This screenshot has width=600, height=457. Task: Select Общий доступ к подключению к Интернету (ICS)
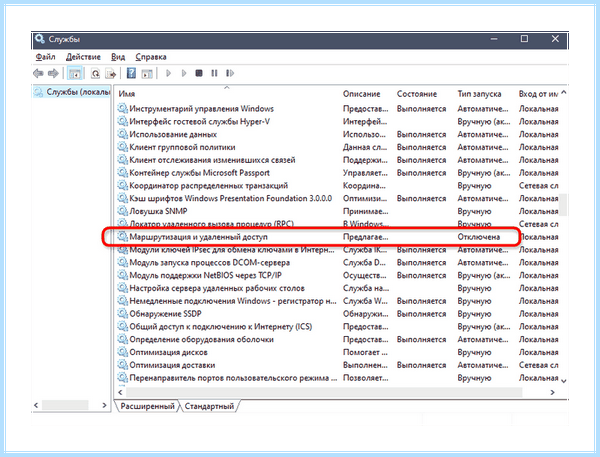[221, 326]
